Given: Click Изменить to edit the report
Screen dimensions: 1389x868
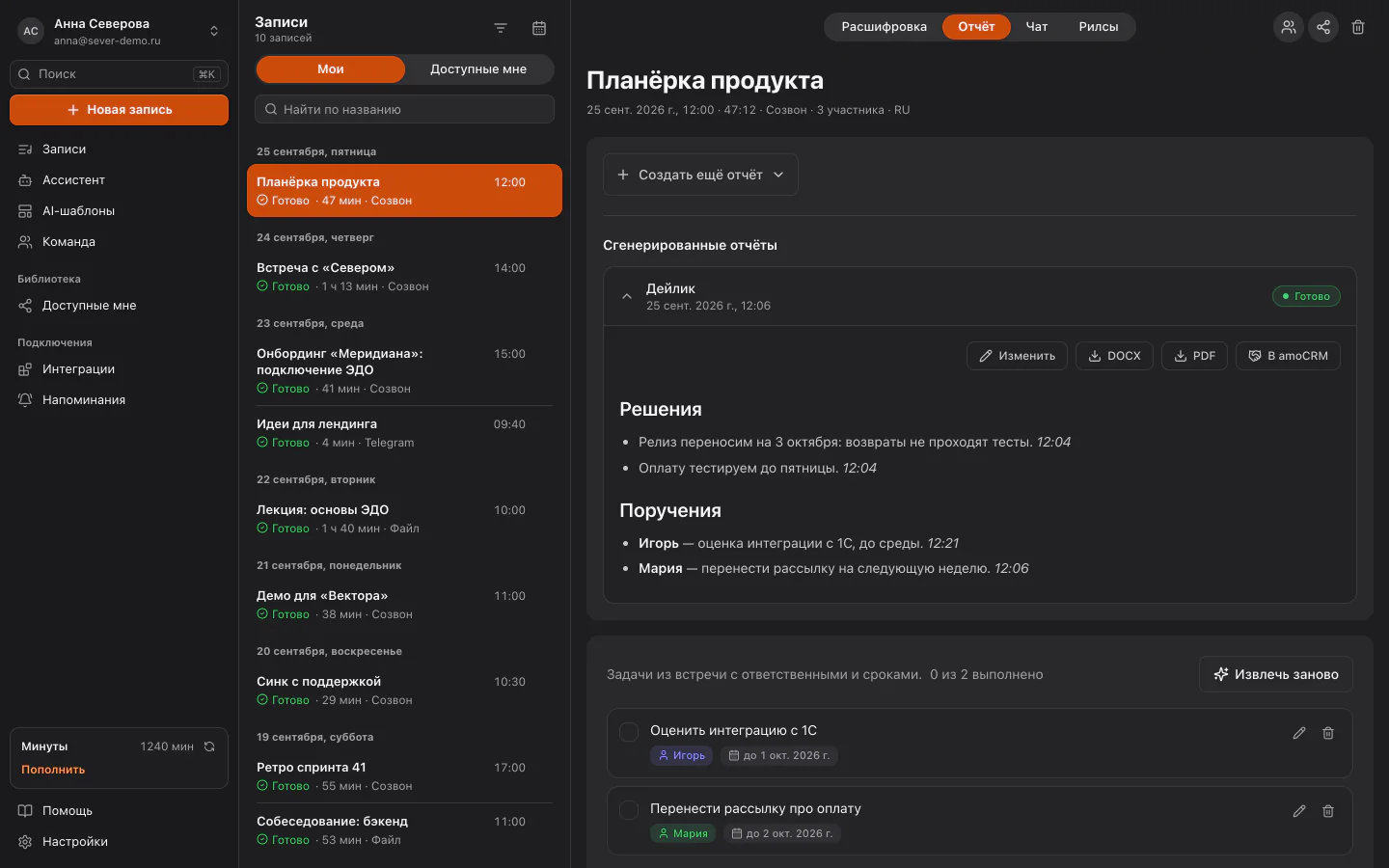Looking at the screenshot, I should (x=1017, y=356).
